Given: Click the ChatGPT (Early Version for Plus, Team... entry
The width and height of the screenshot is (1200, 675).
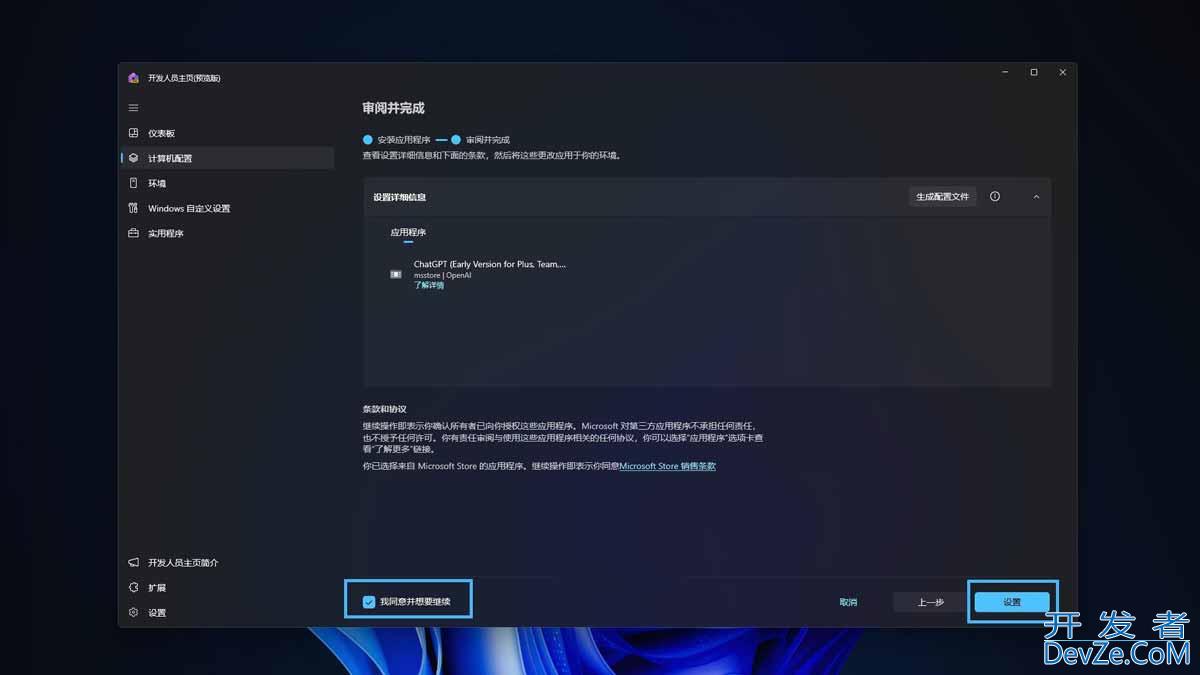Looking at the screenshot, I should click(x=490, y=264).
